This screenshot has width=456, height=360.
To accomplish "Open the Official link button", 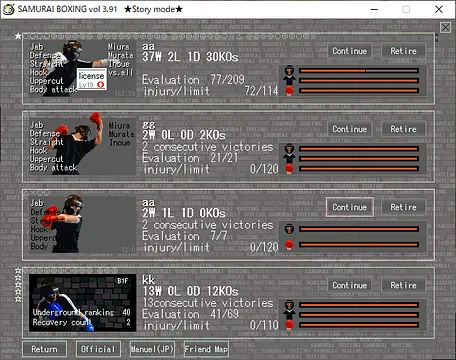I will click(98, 349).
